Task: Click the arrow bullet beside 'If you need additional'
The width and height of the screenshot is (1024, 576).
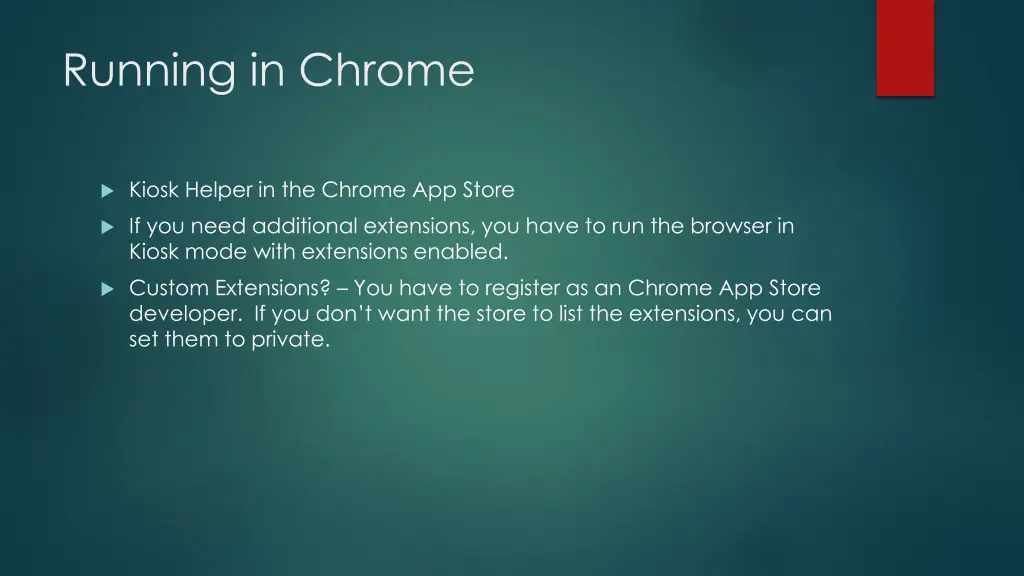Action: 108,227
